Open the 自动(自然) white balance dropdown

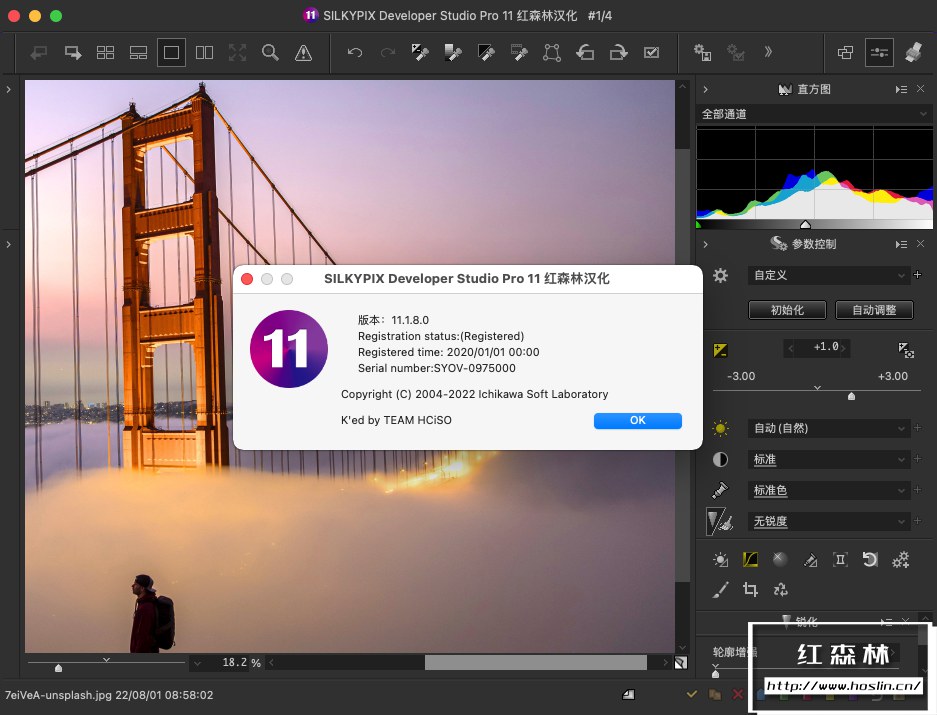click(828, 428)
